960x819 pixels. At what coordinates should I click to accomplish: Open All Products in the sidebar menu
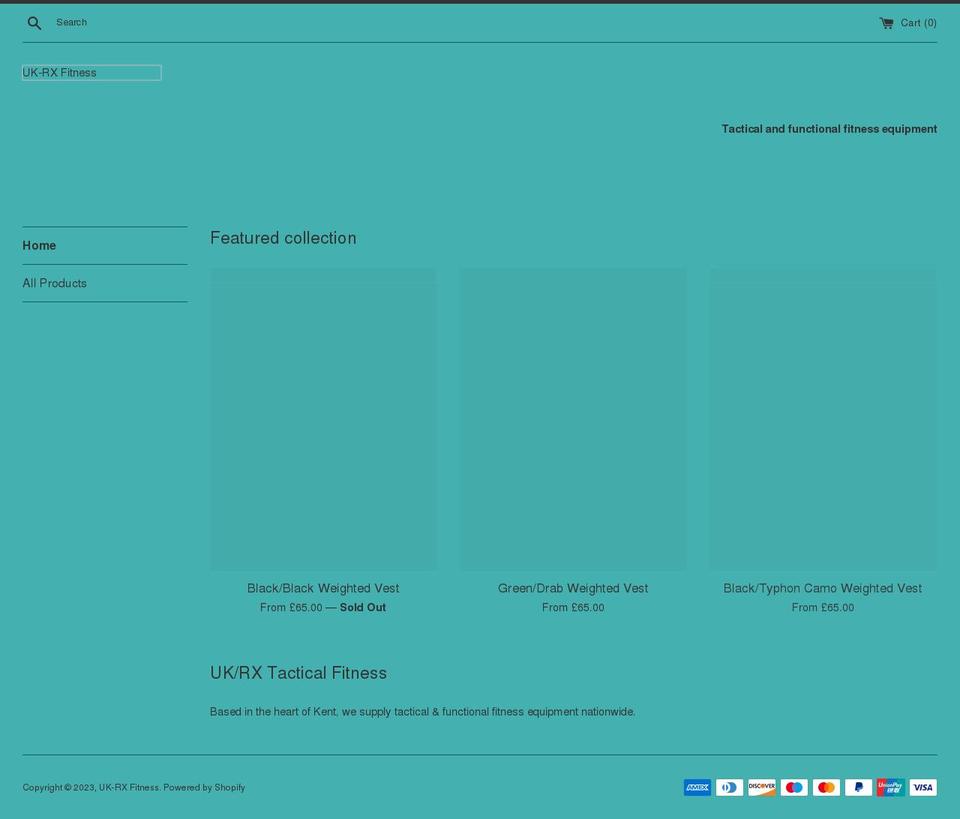pyautogui.click(x=54, y=283)
